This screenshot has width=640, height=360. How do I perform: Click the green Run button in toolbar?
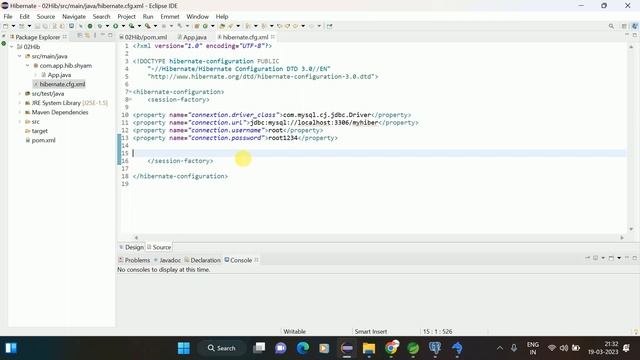[116, 26]
